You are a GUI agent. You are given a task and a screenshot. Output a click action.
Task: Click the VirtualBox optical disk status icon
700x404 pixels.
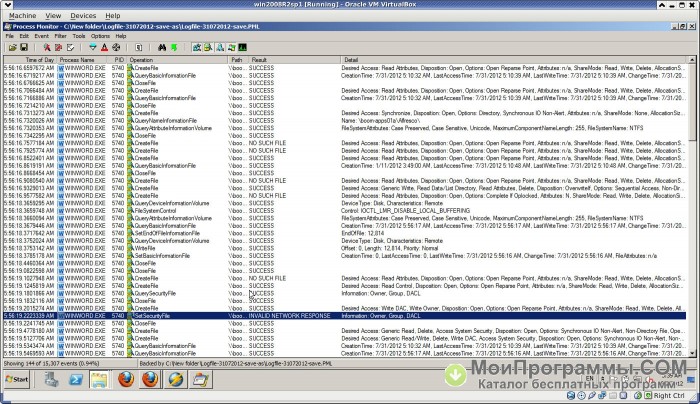click(581, 396)
